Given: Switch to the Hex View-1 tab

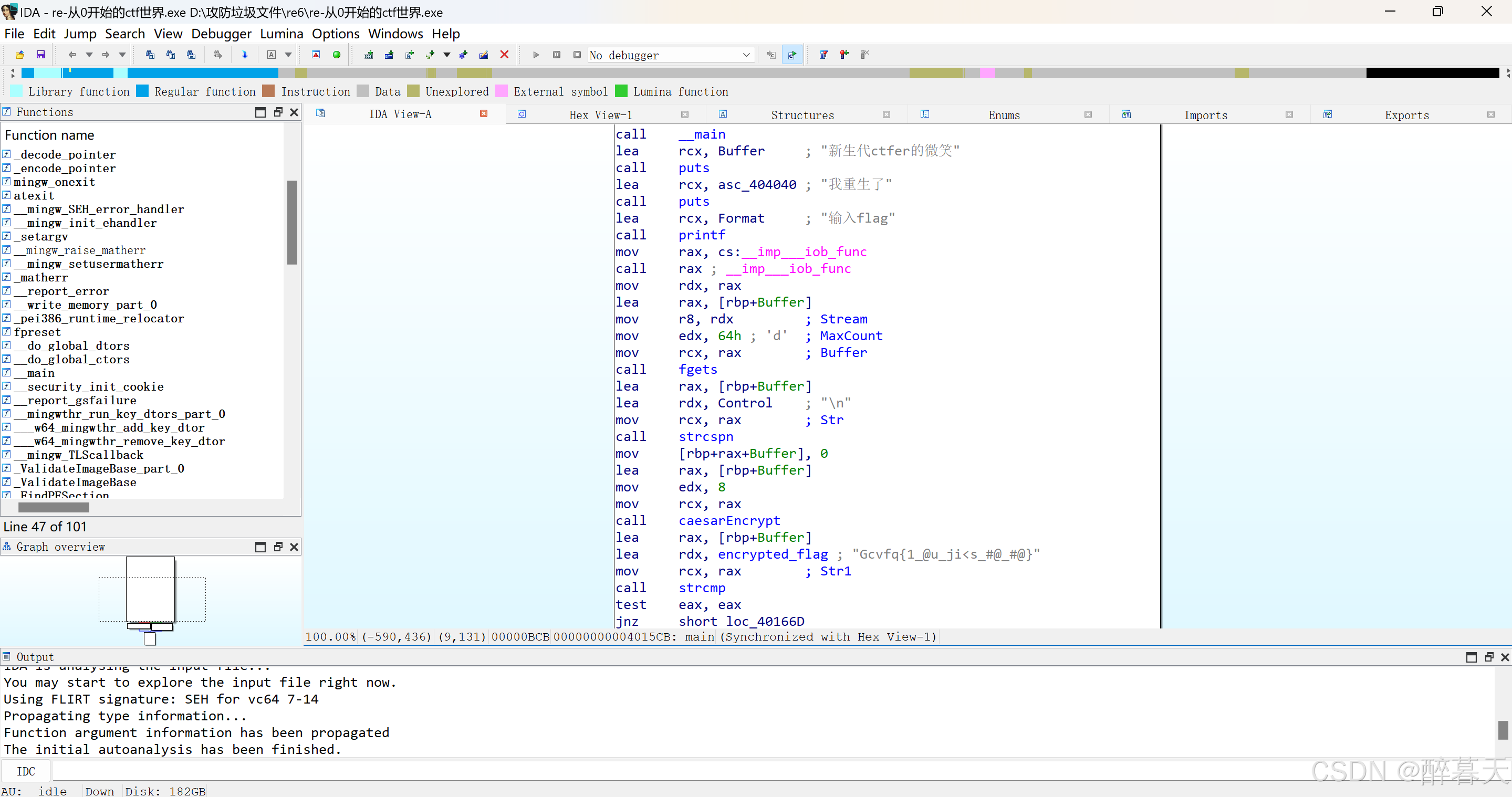Looking at the screenshot, I should point(600,115).
